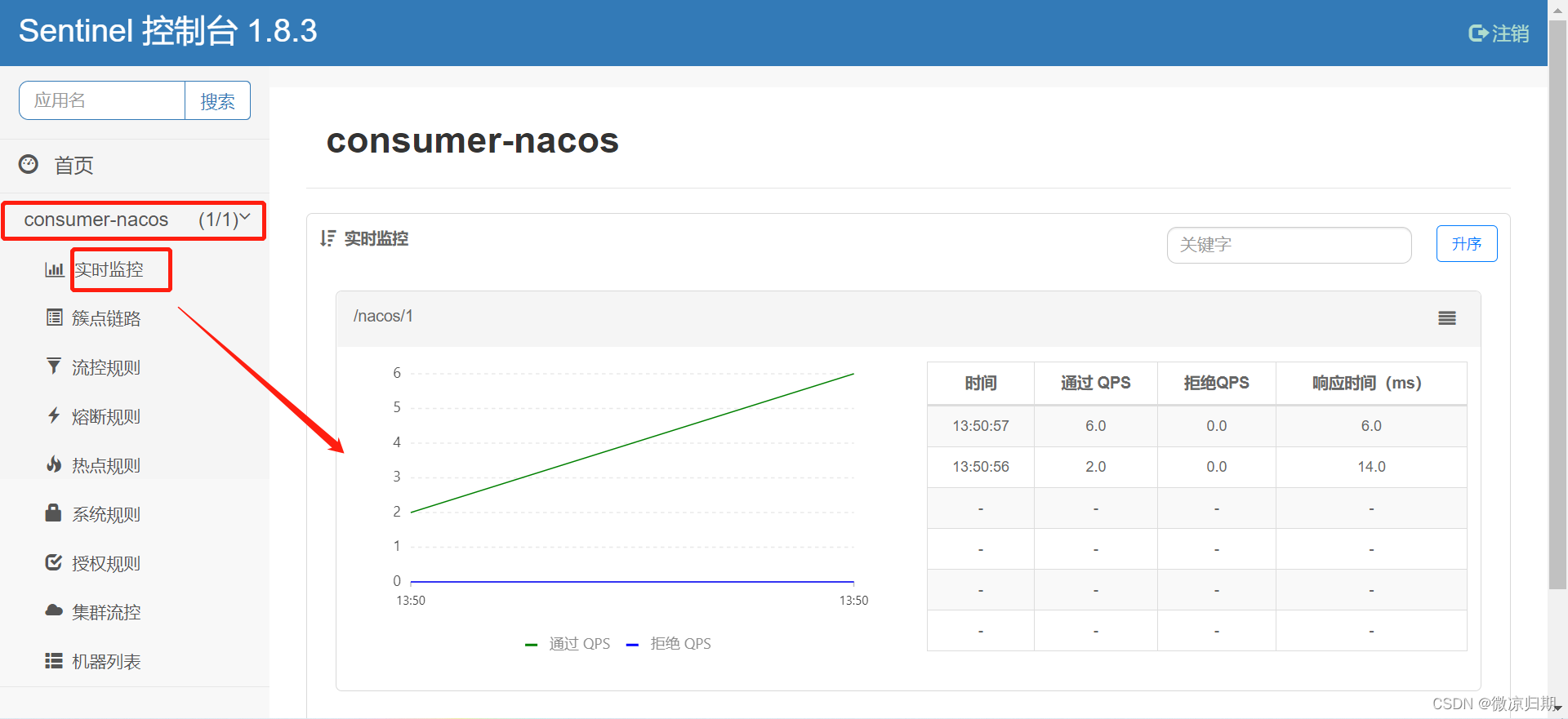Viewport: 1568px width, 719px height.
Task: Go to 首页 home link
Action: click(73, 166)
